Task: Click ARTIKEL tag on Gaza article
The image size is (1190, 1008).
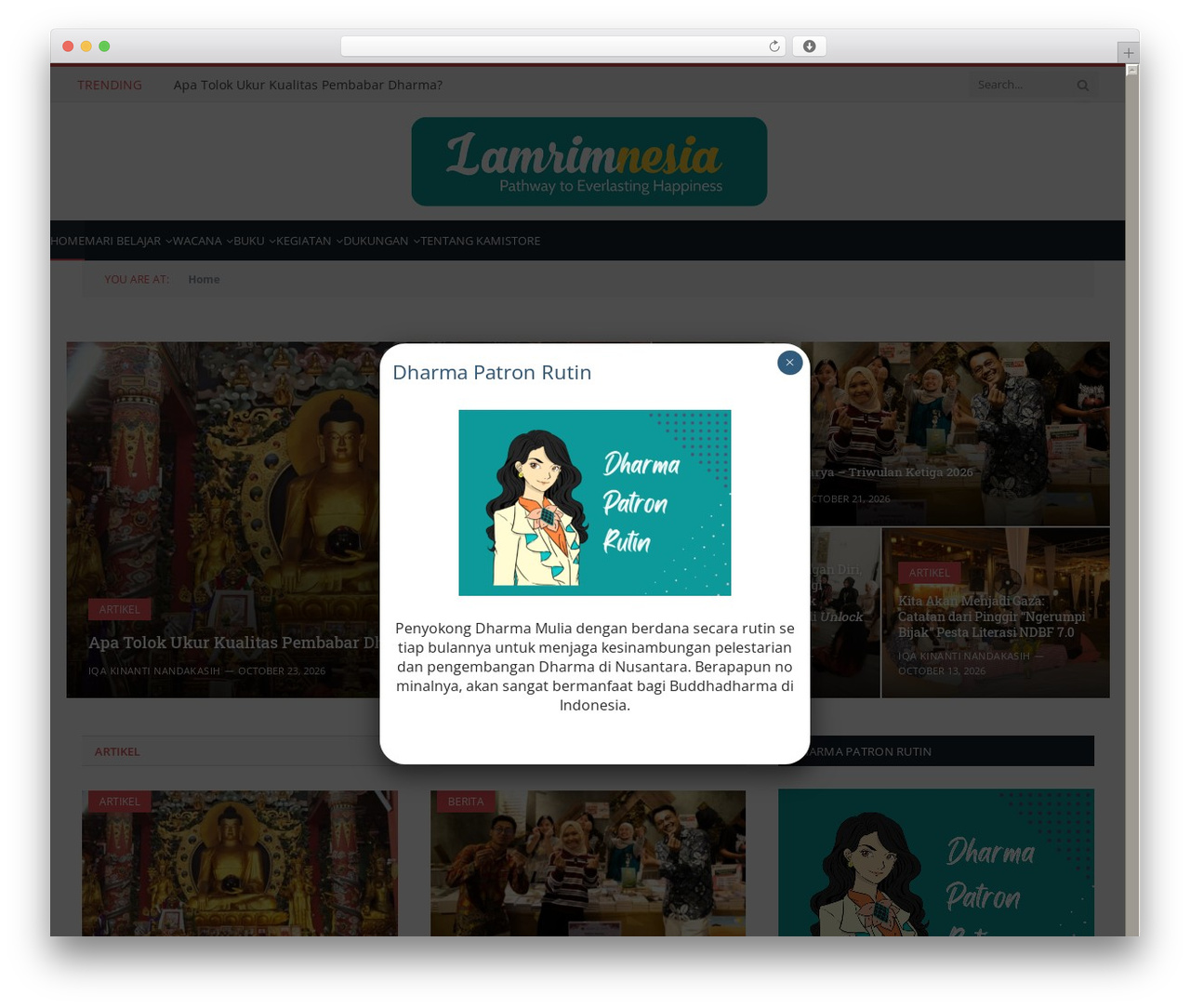Action: click(x=930, y=573)
